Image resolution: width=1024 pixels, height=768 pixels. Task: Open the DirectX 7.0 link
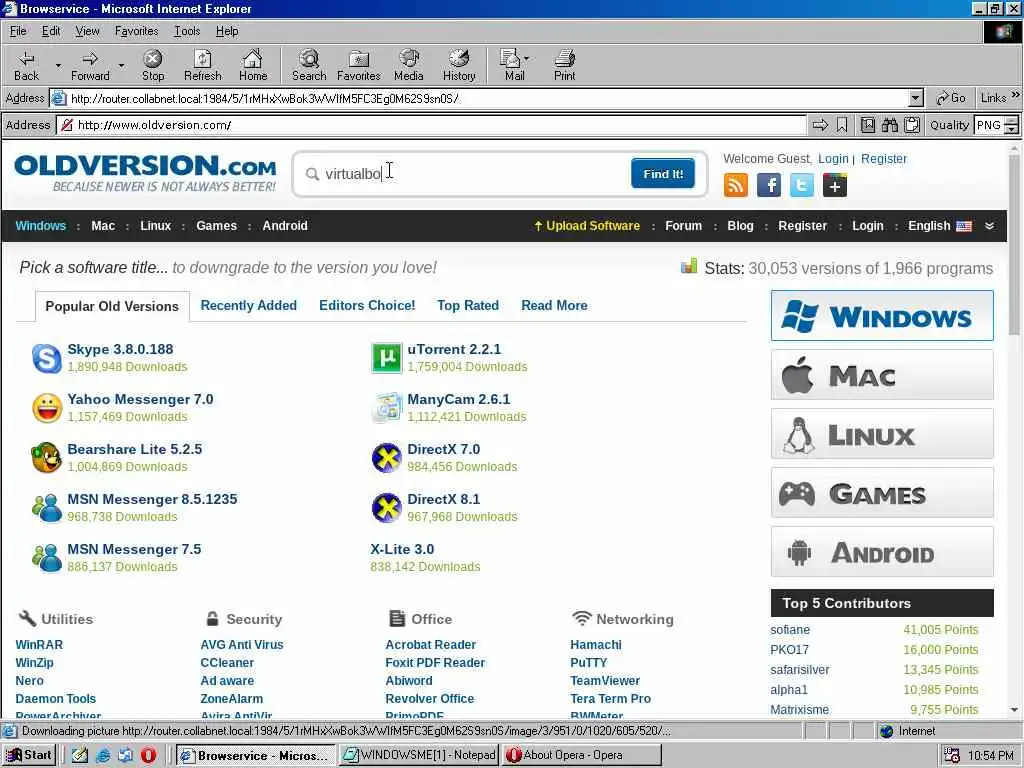point(443,449)
